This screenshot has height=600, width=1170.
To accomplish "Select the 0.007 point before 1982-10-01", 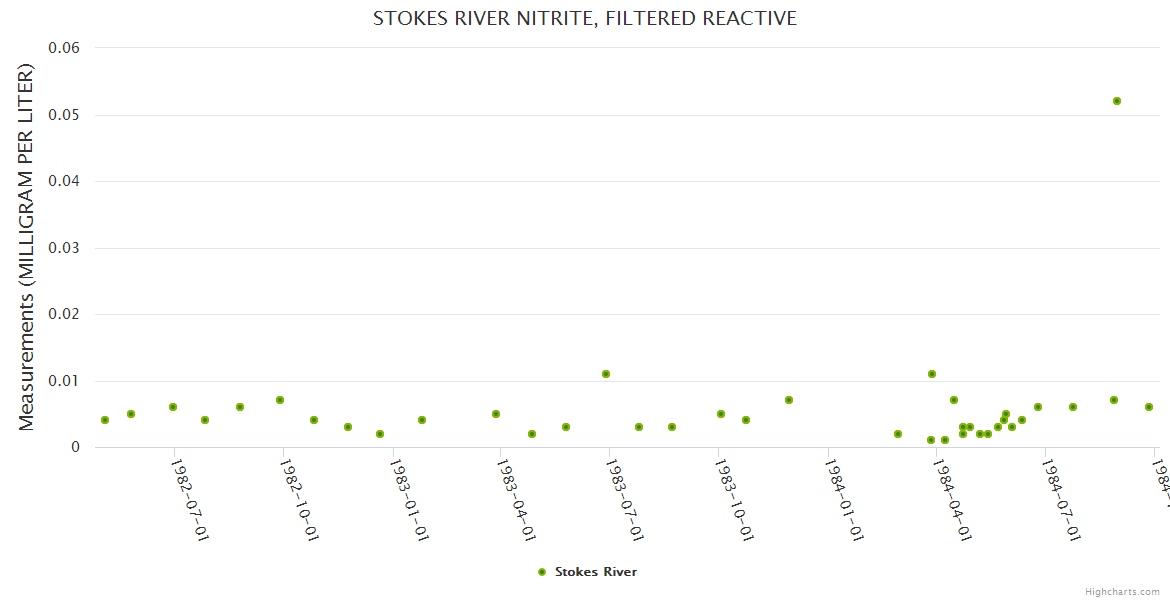I will click(x=280, y=400).
